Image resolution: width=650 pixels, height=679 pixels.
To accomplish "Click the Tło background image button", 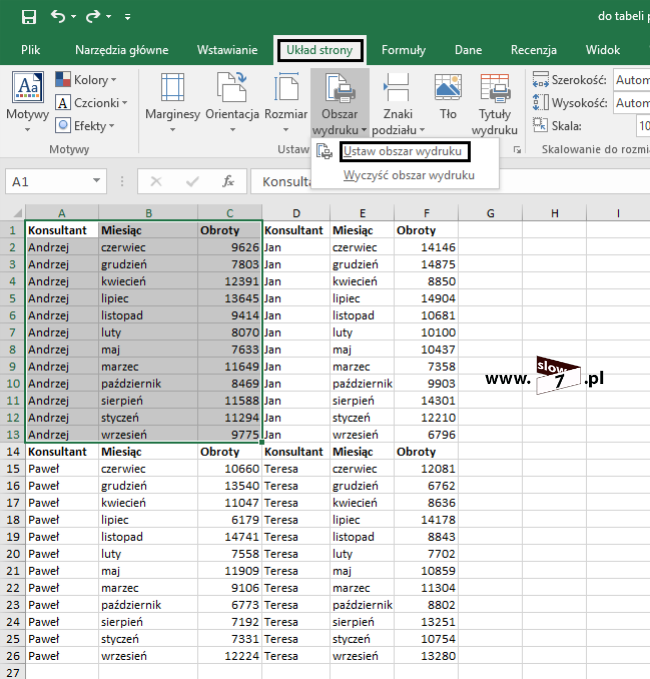I will 448,98.
